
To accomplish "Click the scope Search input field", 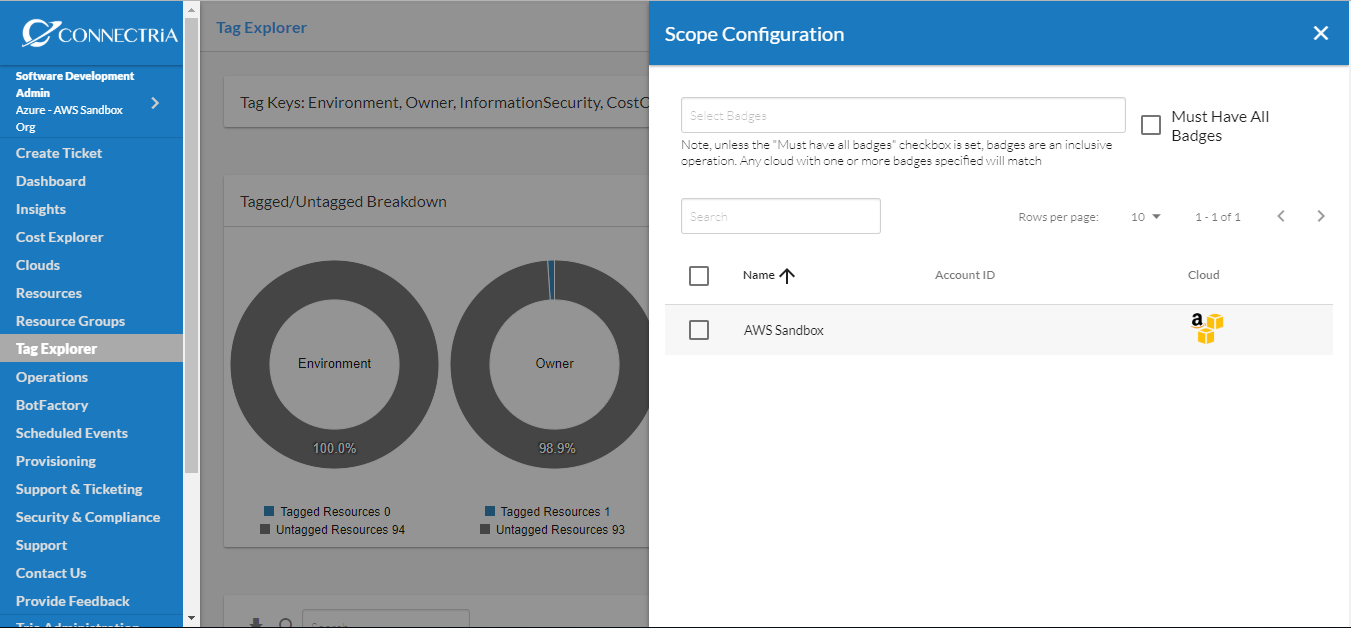I will click(x=781, y=216).
